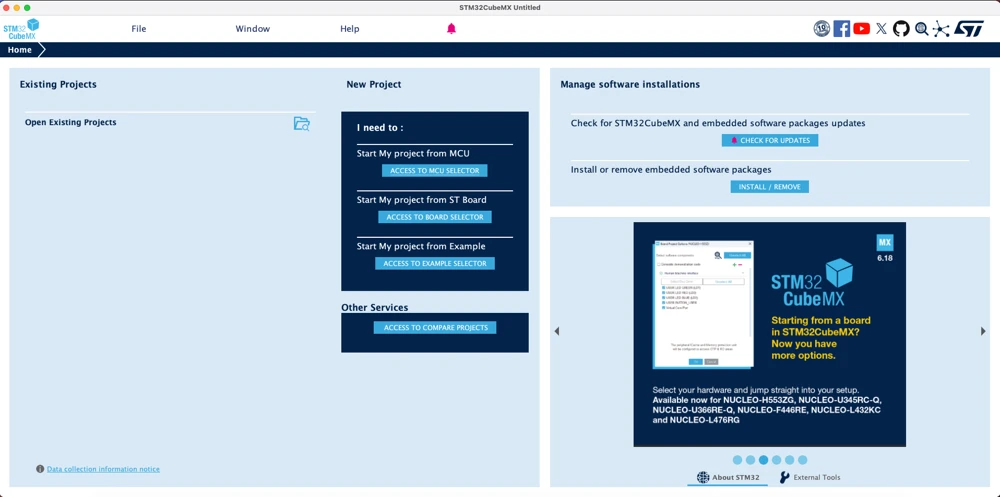Click the info icon beside data collection notice

pos(40,469)
